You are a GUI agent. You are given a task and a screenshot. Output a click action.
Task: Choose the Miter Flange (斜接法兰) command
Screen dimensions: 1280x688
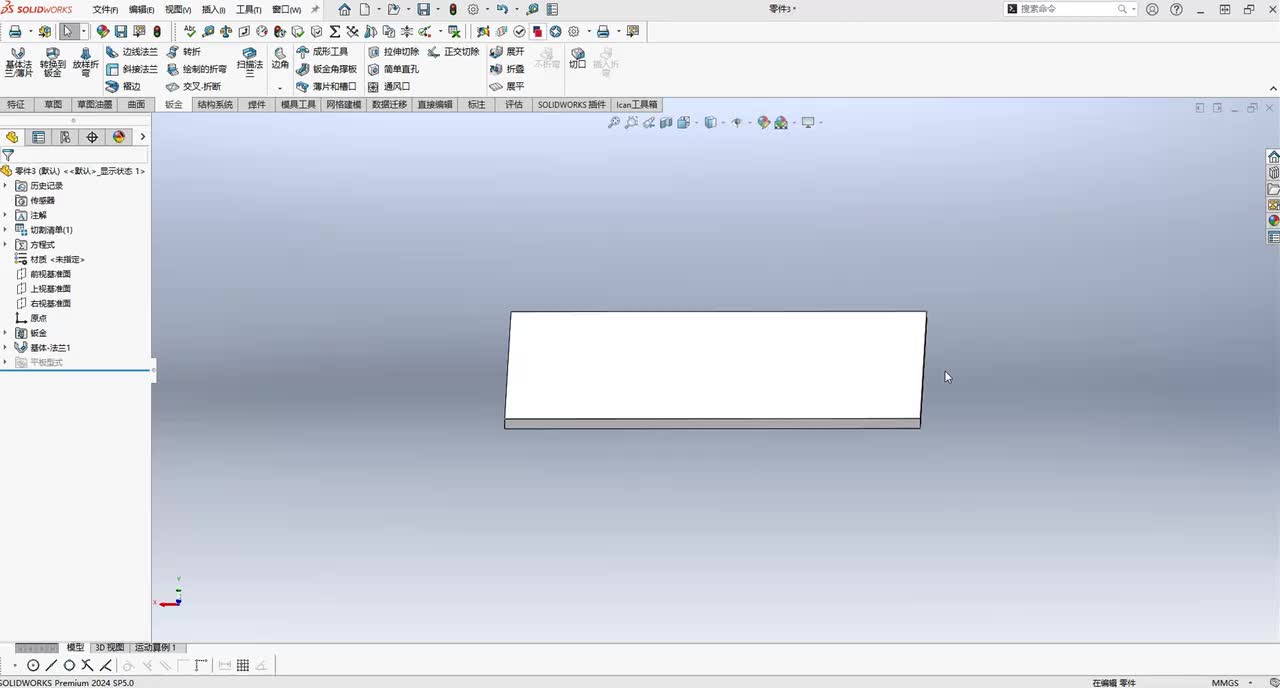click(131, 69)
